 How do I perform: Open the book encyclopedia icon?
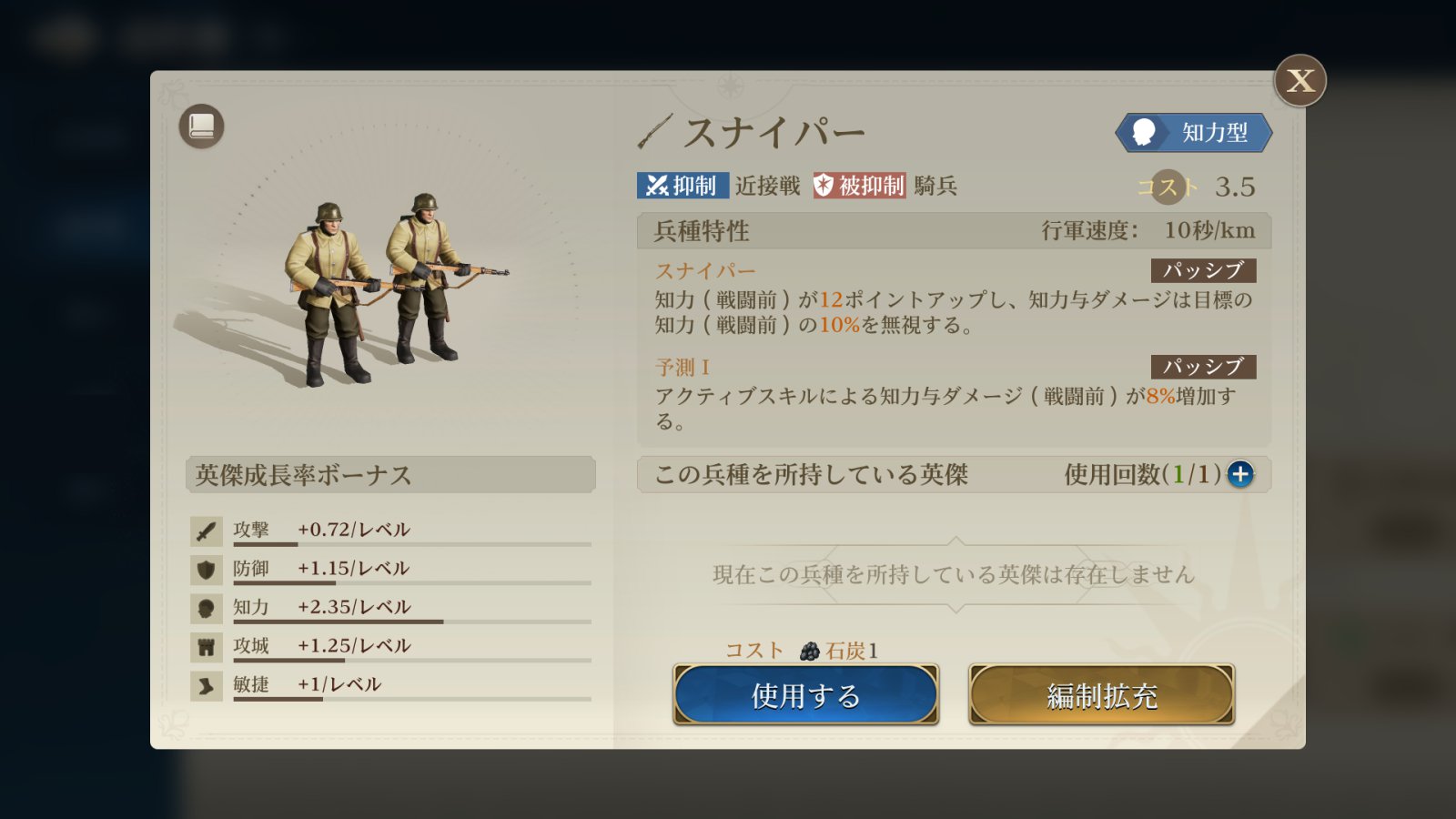point(201,126)
